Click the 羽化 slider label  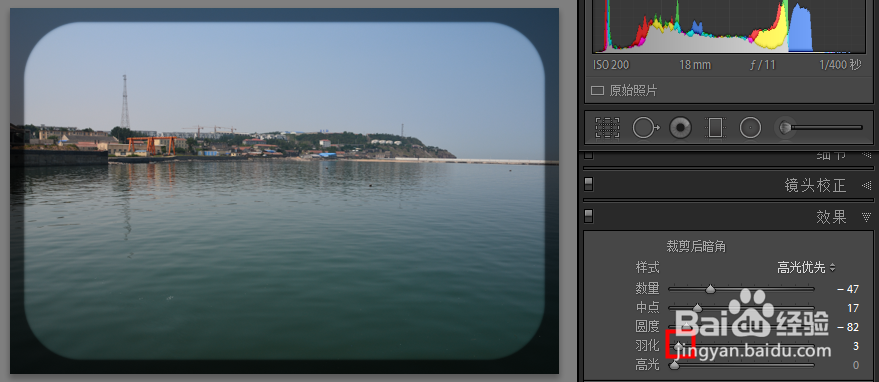click(647, 346)
